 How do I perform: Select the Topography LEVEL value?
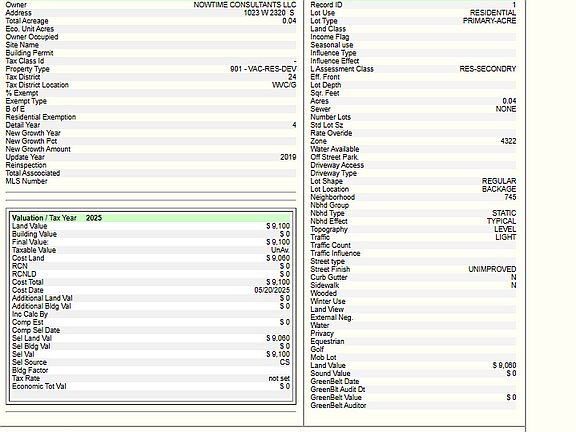(x=505, y=229)
